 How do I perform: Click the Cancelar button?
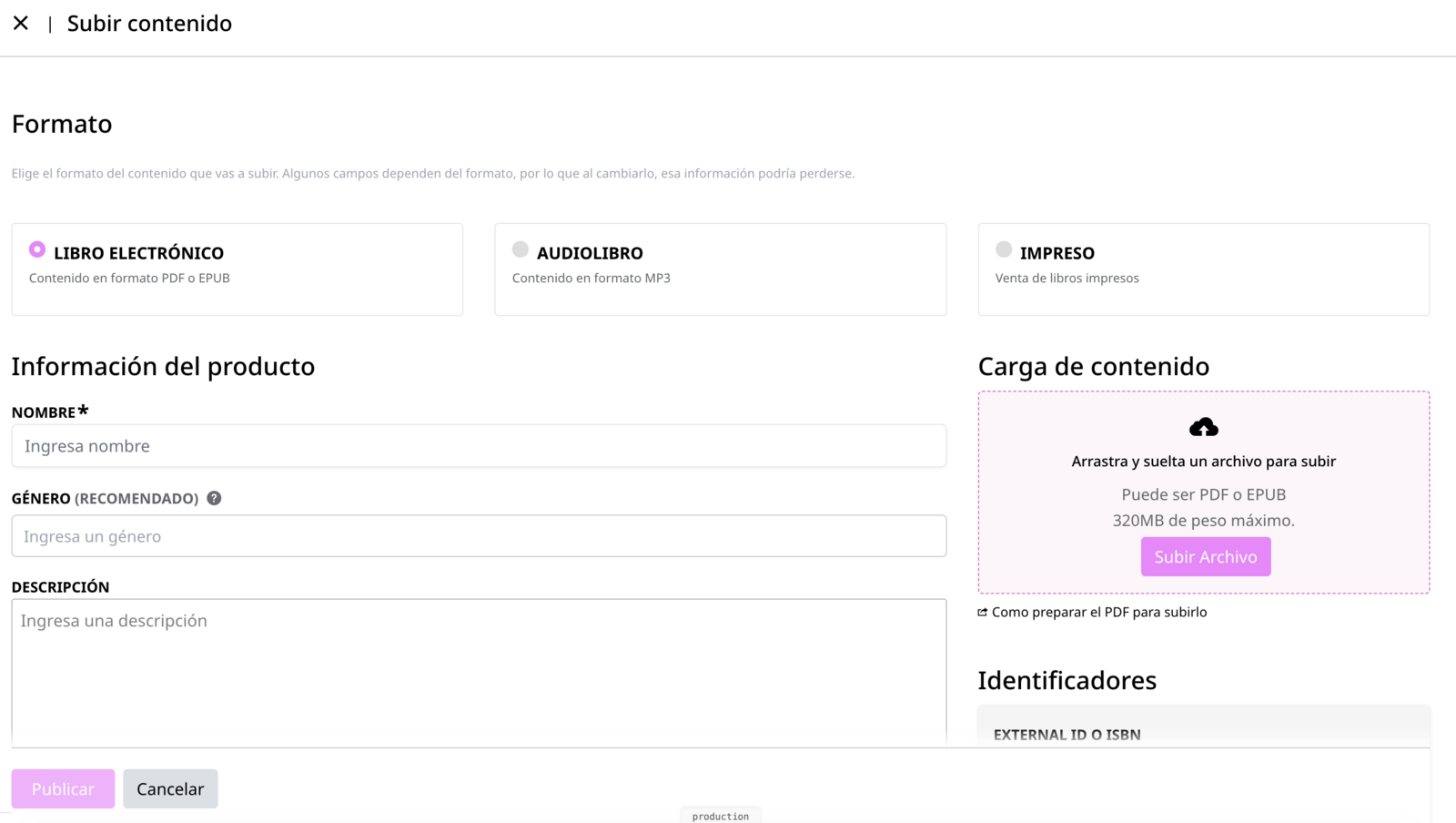[170, 788]
